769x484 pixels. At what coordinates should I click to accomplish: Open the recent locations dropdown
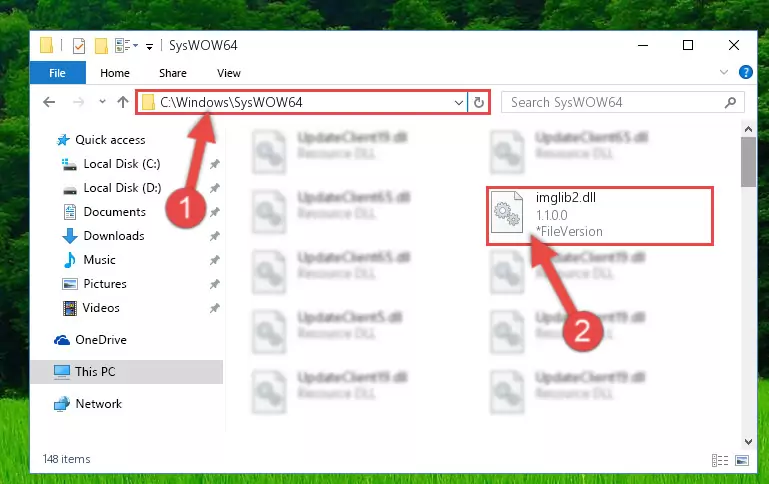(x=102, y=102)
